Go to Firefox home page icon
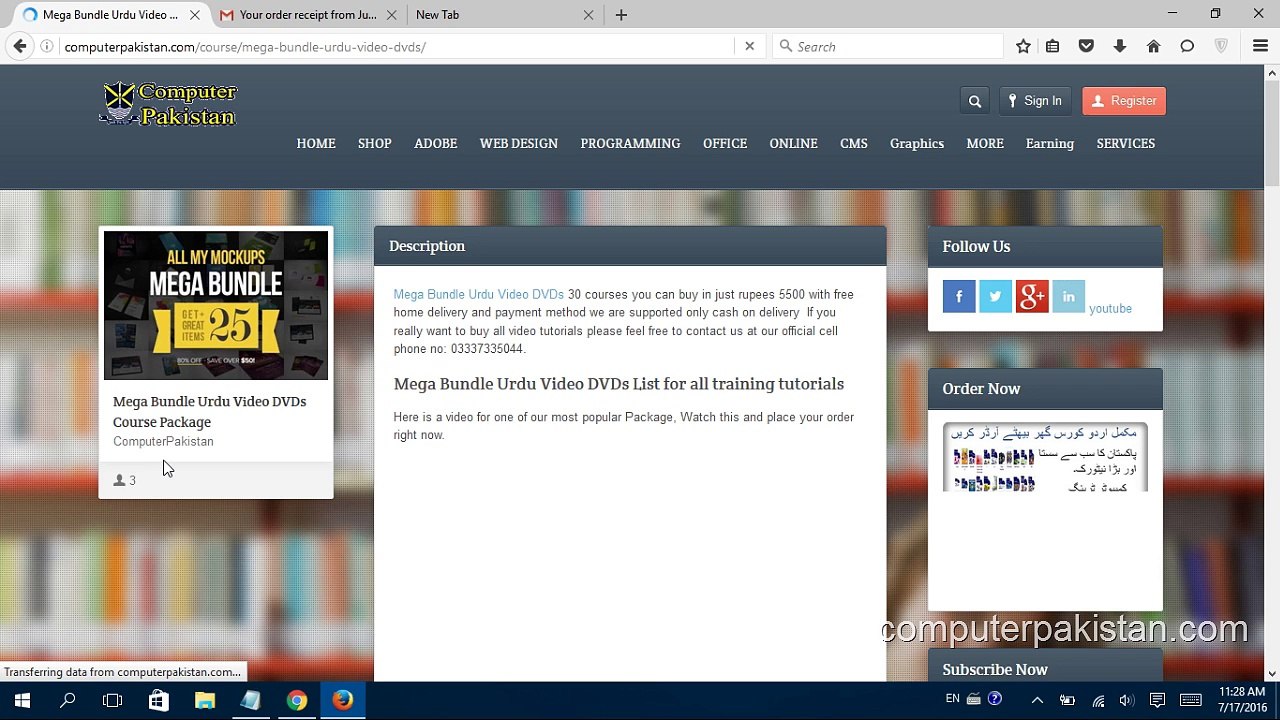Viewport: 1280px width, 720px height. pos(1153,46)
